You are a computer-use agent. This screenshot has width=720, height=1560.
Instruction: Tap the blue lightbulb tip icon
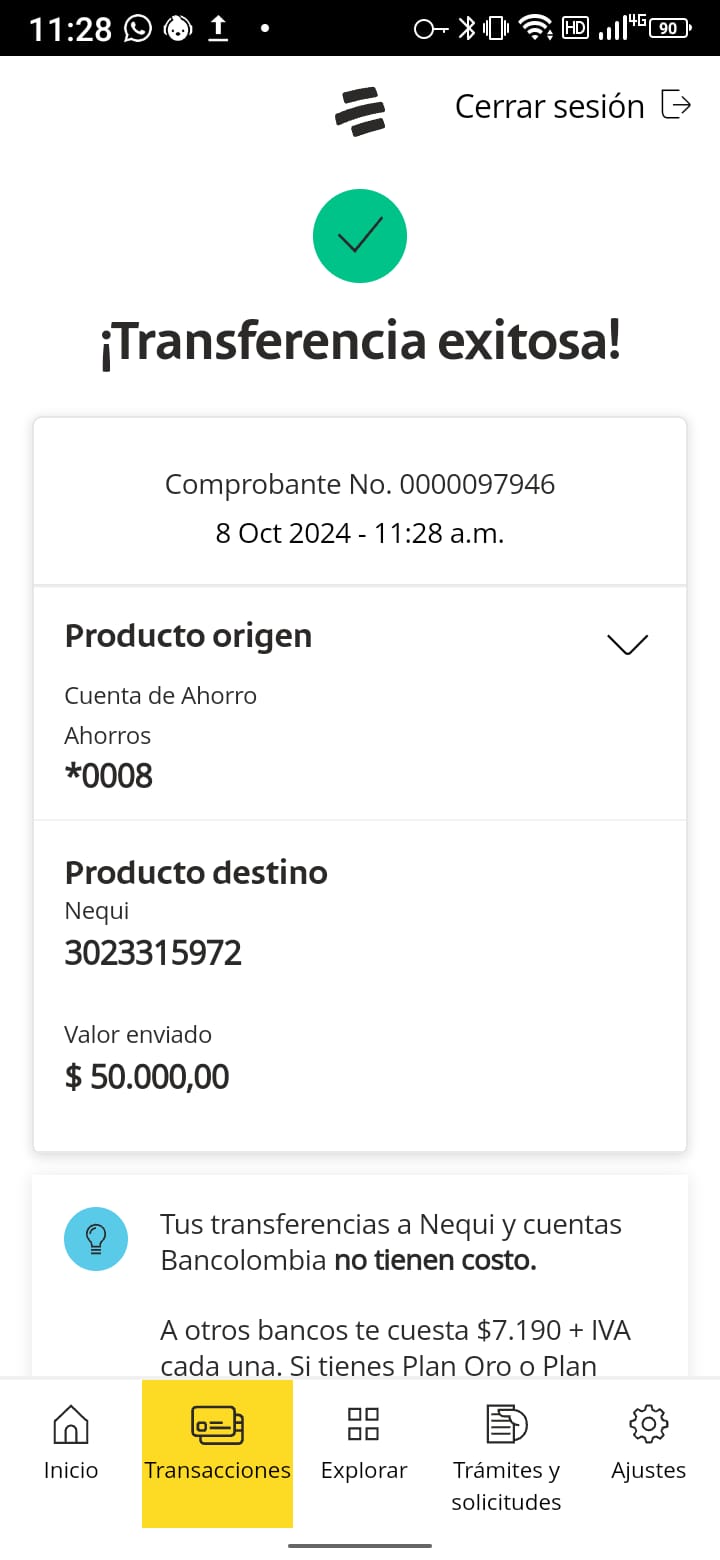(x=96, y=1239)
